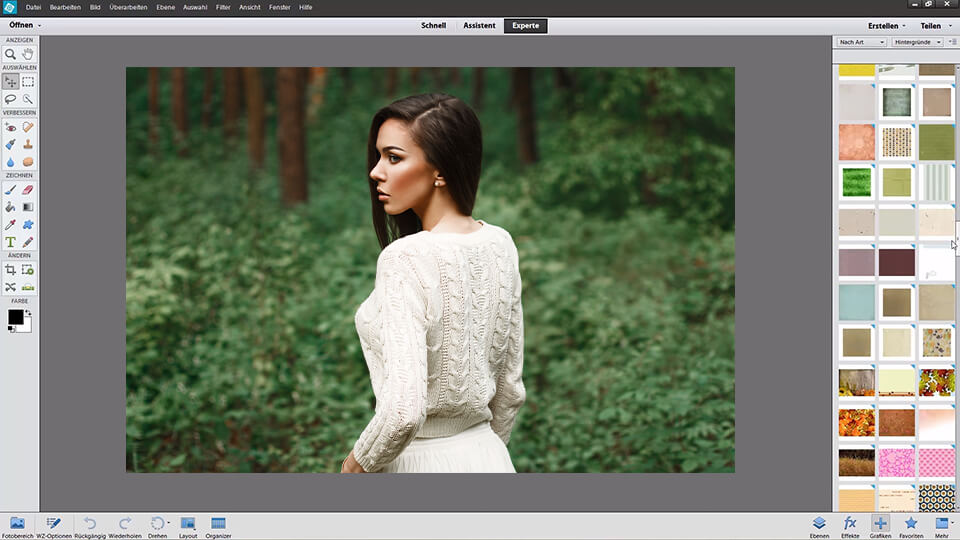
Task: Switch to Schnell edit mode
Action: [x=433, y=26]
